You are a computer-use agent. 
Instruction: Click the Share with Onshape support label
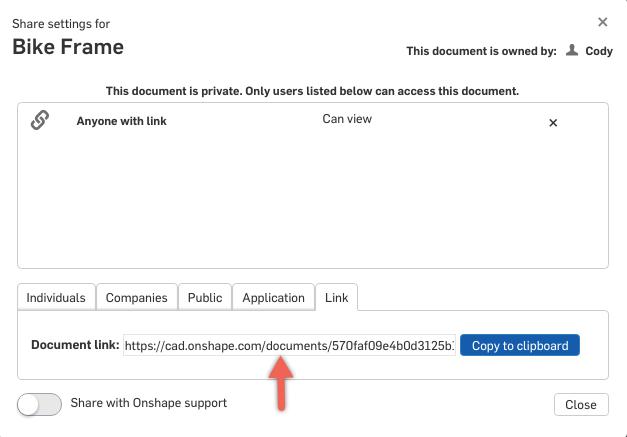pos(148,403)
